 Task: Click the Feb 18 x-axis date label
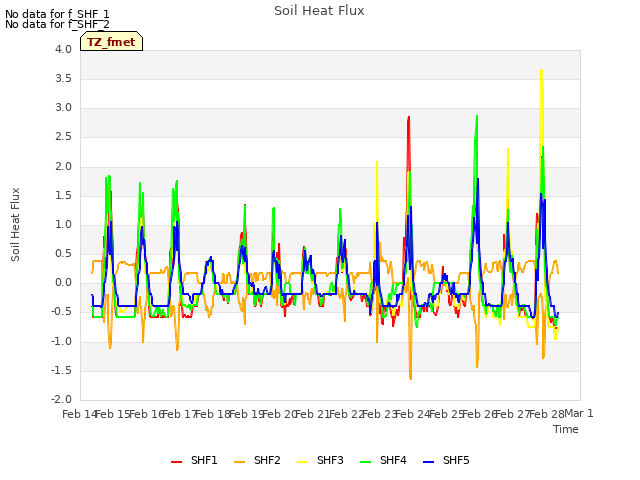click(x=213, y=414)
